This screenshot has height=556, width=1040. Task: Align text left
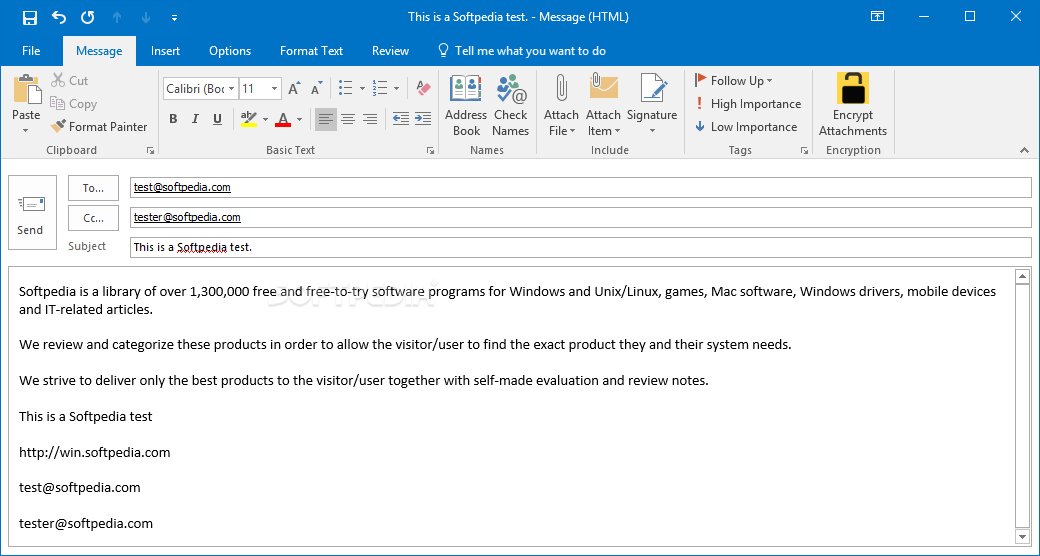pos(325,119)
